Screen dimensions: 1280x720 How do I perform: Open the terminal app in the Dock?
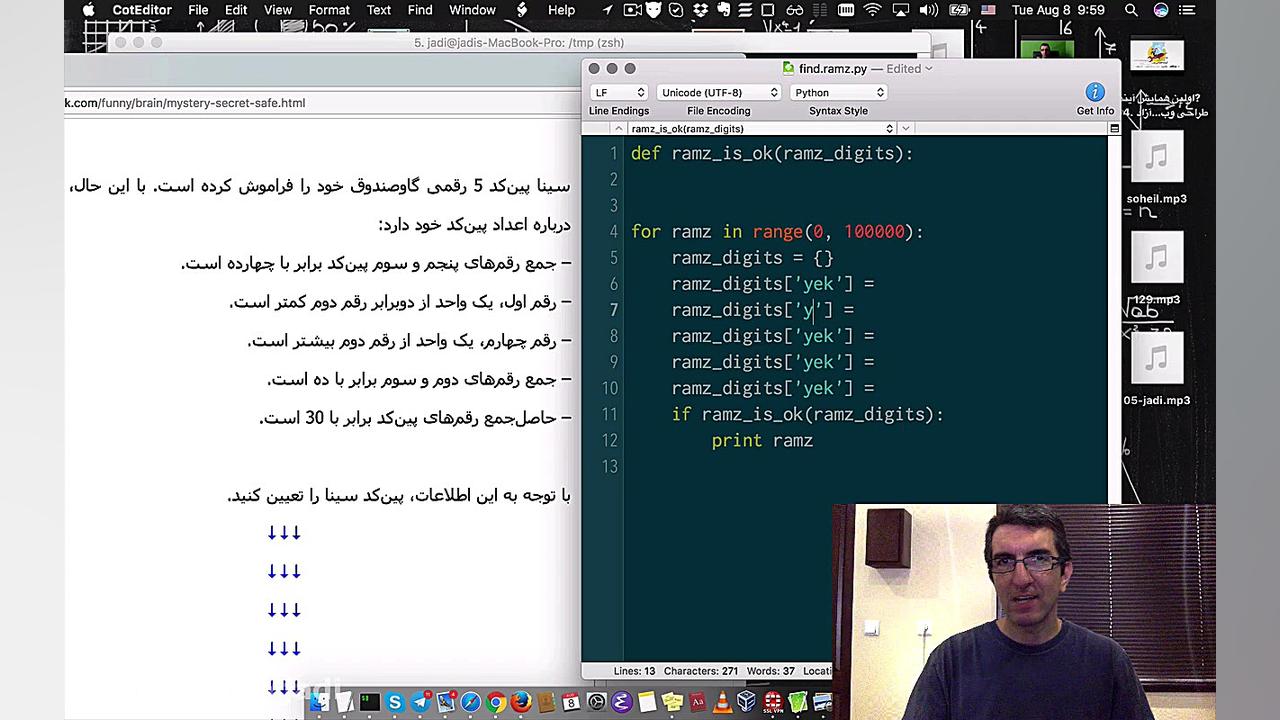[370, 702]
